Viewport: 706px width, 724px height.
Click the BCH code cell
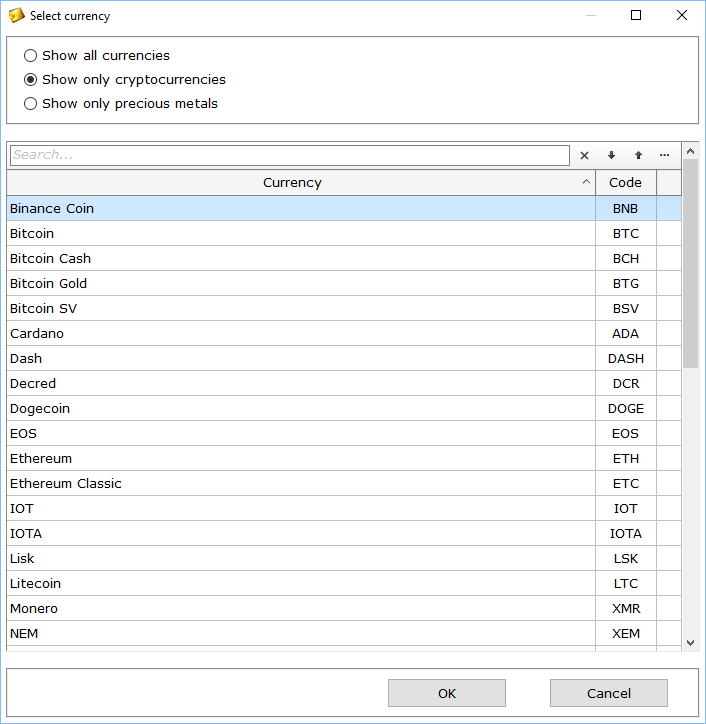(626, 258)
